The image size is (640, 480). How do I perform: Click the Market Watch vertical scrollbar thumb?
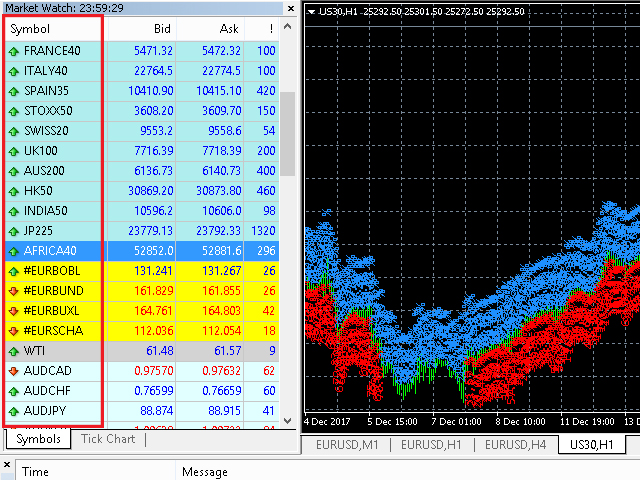coord(287,134)
